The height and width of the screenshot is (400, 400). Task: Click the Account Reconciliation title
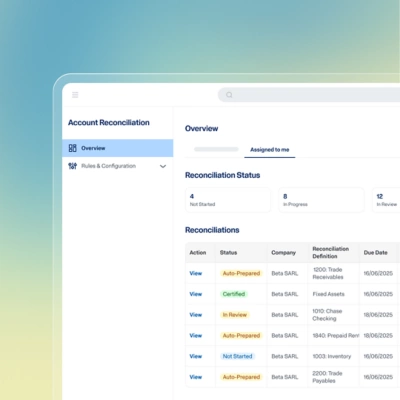[109, 123]
